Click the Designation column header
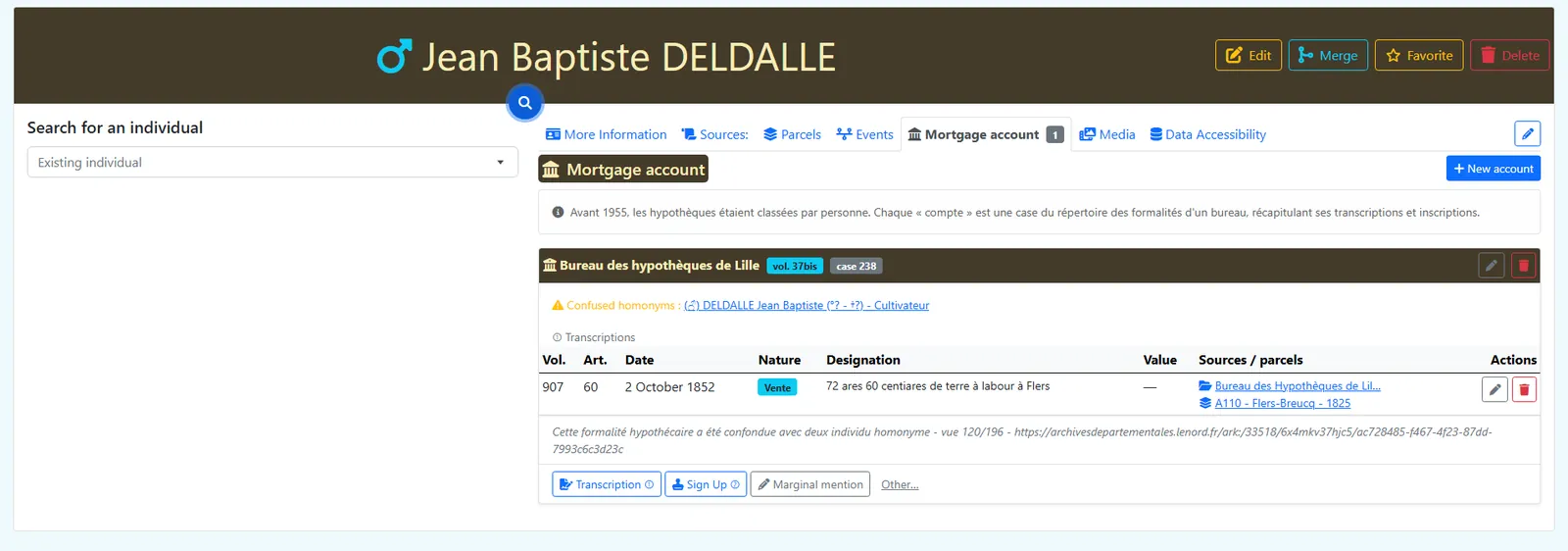The height and width of the screenshot is (551, 1568). point(863,360)
